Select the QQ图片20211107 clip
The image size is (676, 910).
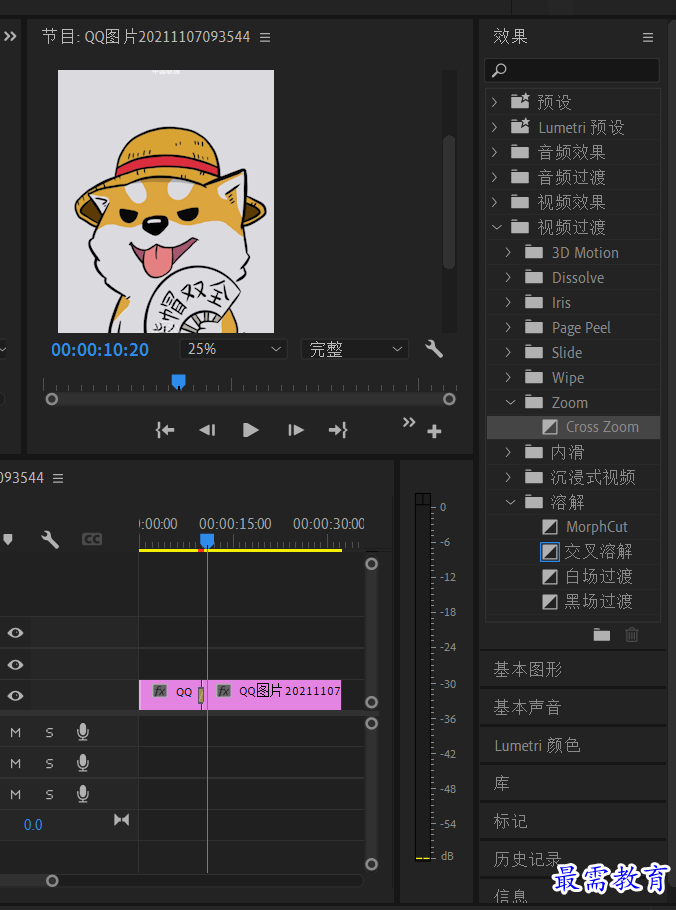(274, 695)
